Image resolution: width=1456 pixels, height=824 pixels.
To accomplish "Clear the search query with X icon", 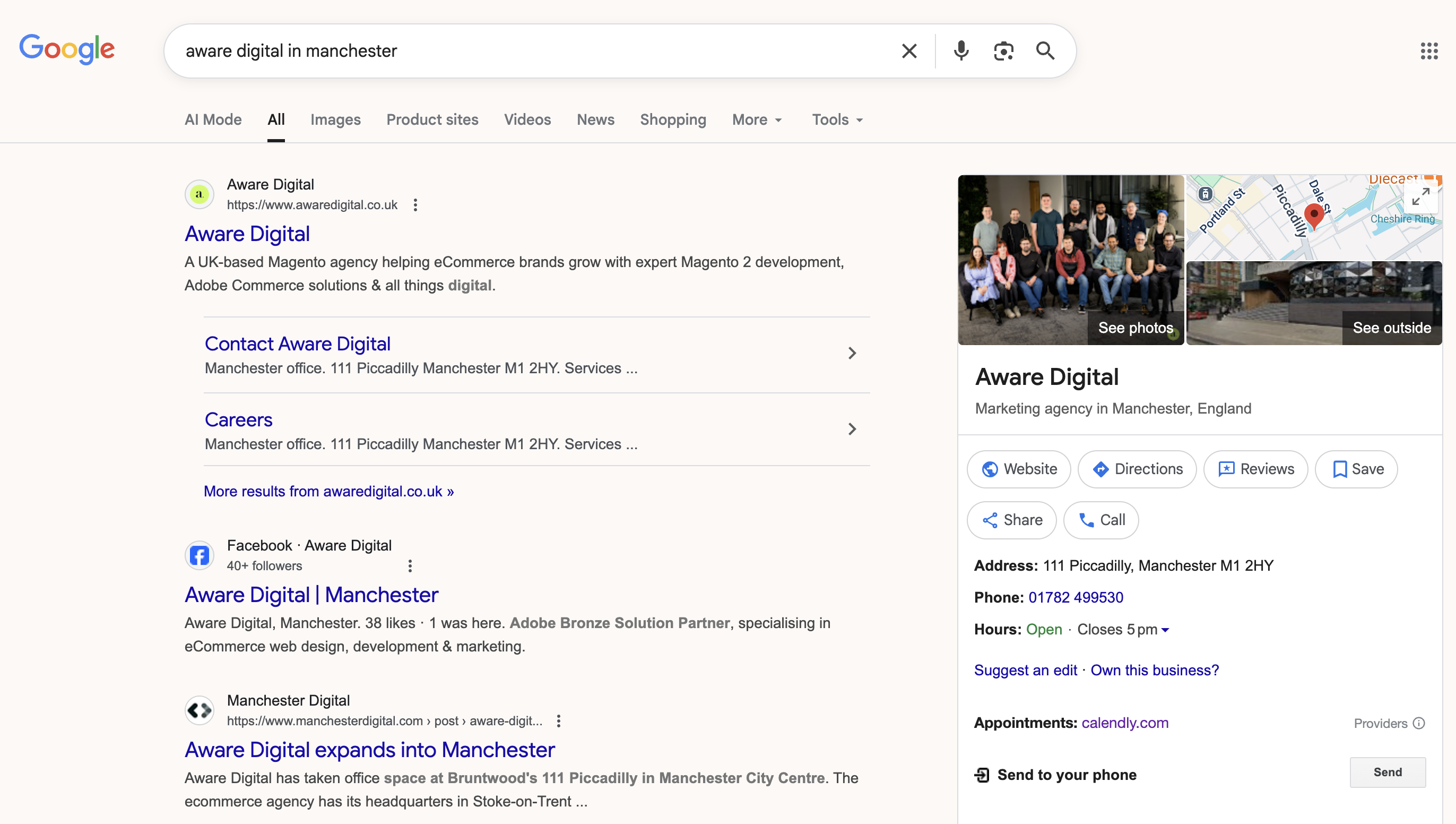I will (x=908, y=51).
